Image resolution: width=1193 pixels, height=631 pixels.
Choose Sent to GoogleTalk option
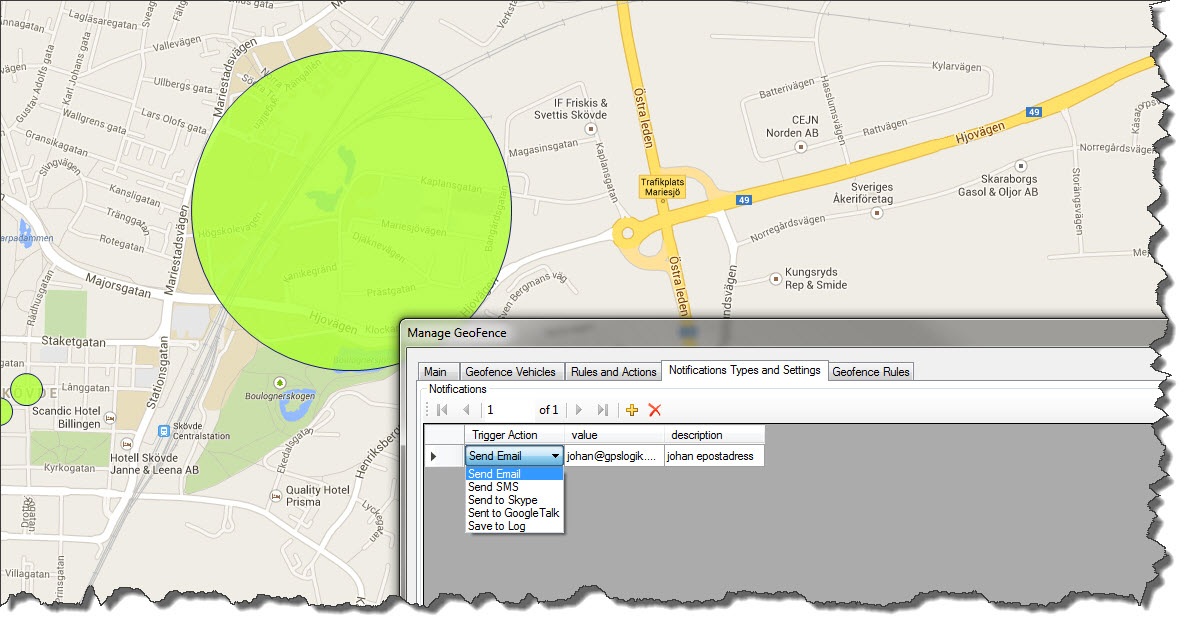coord(514,513)
